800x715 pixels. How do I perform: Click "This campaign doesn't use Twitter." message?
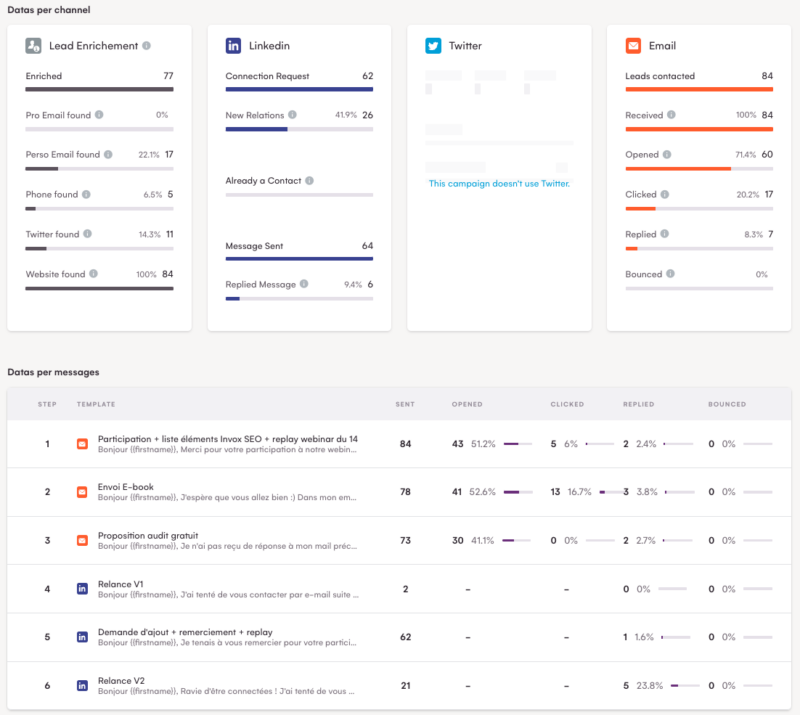click(x=499, y=184)
